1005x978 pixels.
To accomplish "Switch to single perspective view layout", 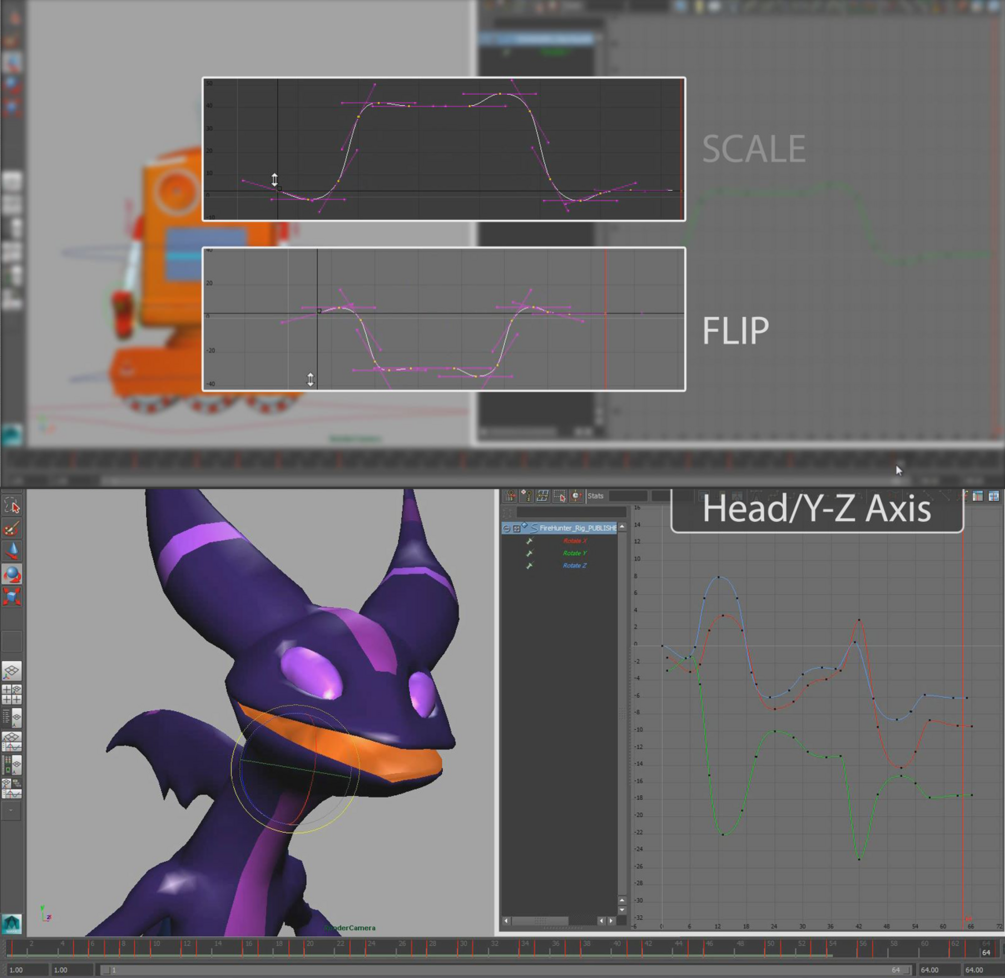I will pyautogui.click(x=12, y=671).
